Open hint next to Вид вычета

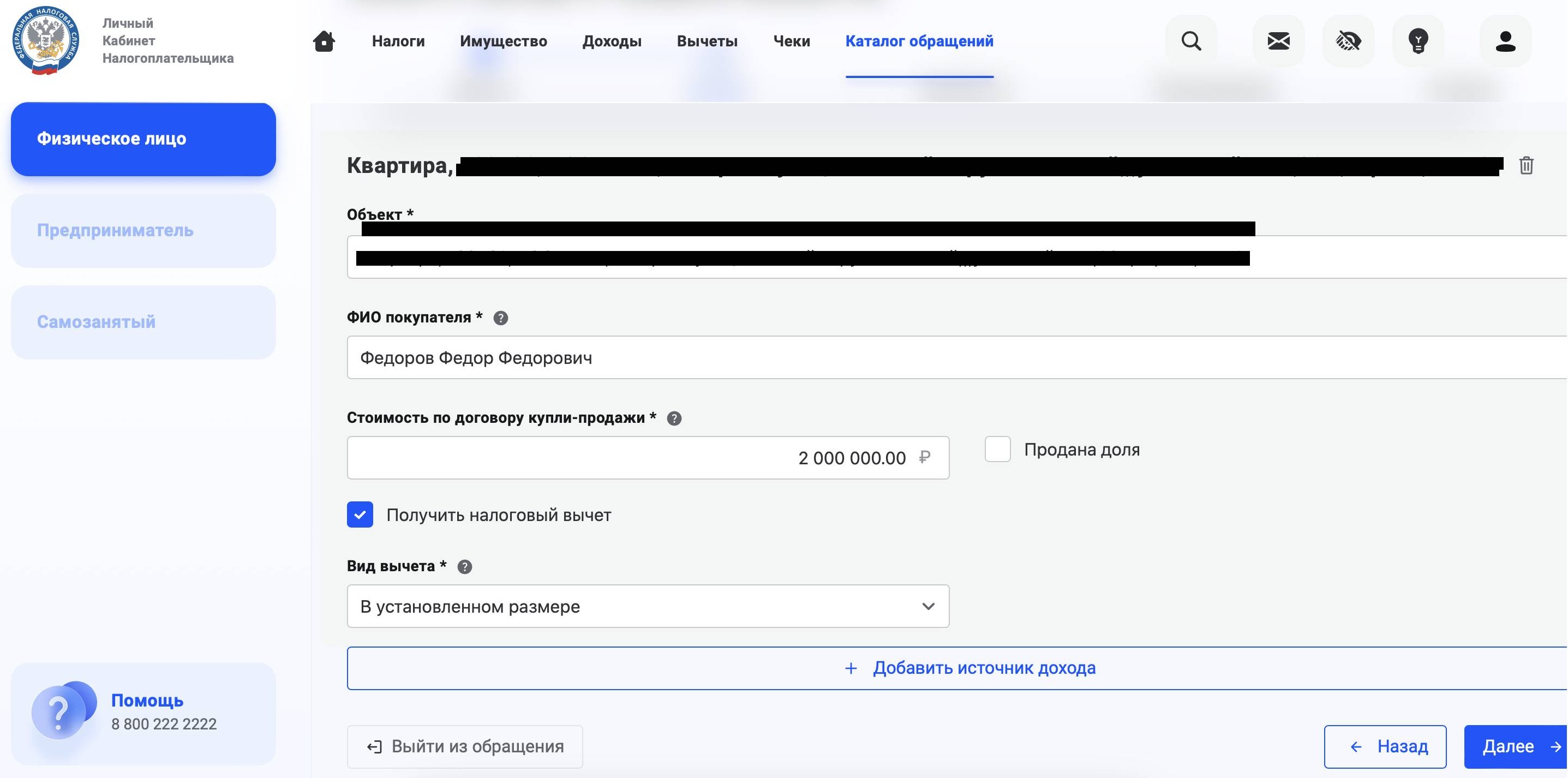click(464, 566)
